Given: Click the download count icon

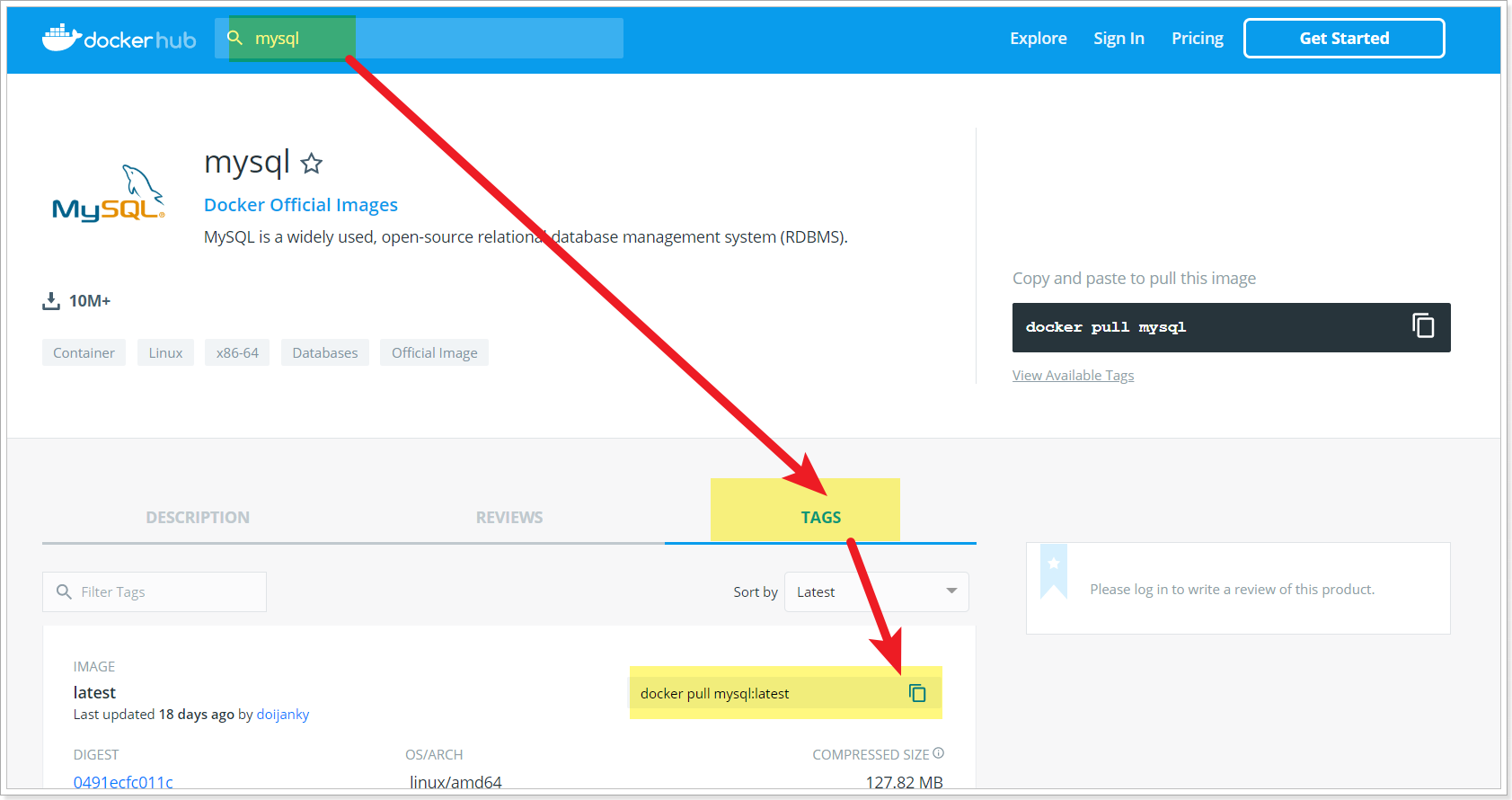Looking at the screenshot, I should [x=51, y=301].
